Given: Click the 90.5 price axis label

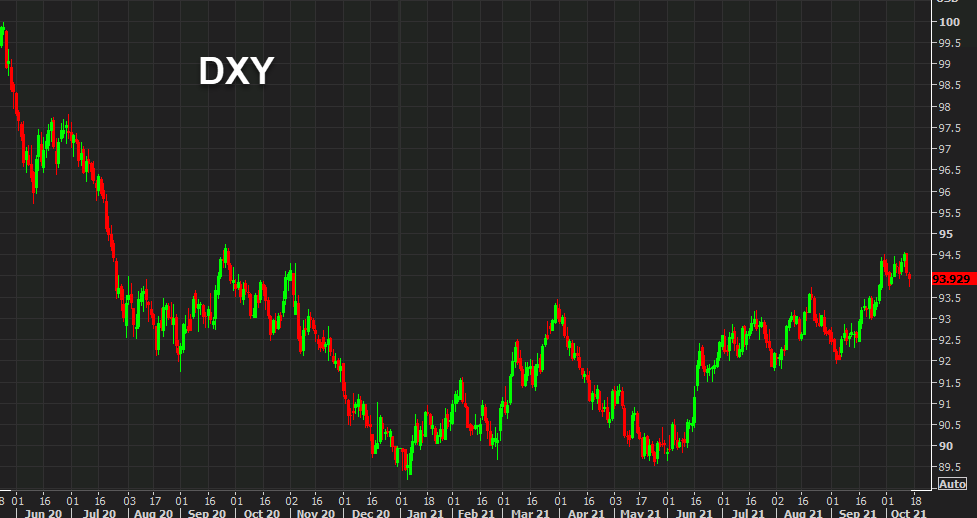Looking at the screenshot, I should pos(951,424).
